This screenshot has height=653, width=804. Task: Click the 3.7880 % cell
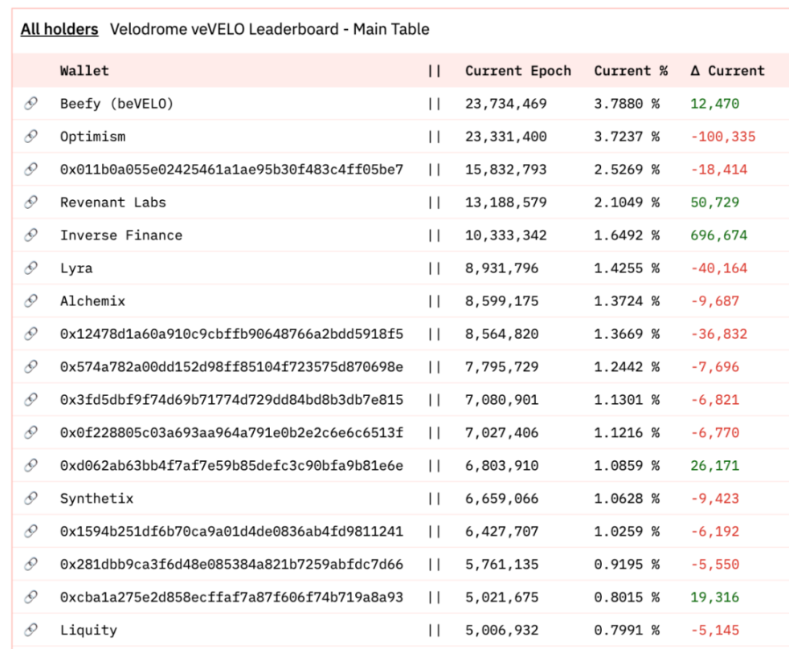click(627, 104)
